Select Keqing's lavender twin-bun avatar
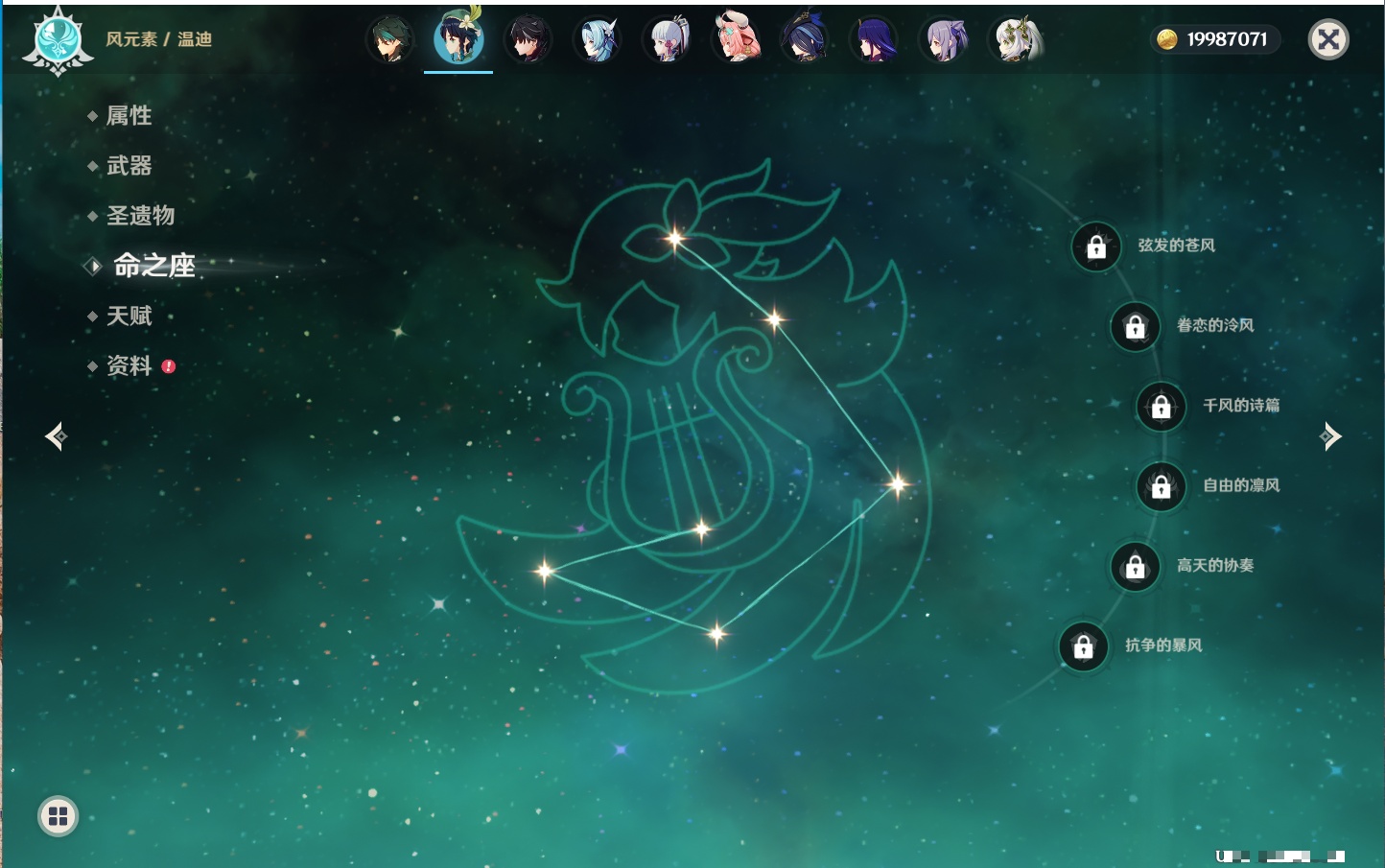The width and height of the screenshot is (1385, 868). point(944,39)
